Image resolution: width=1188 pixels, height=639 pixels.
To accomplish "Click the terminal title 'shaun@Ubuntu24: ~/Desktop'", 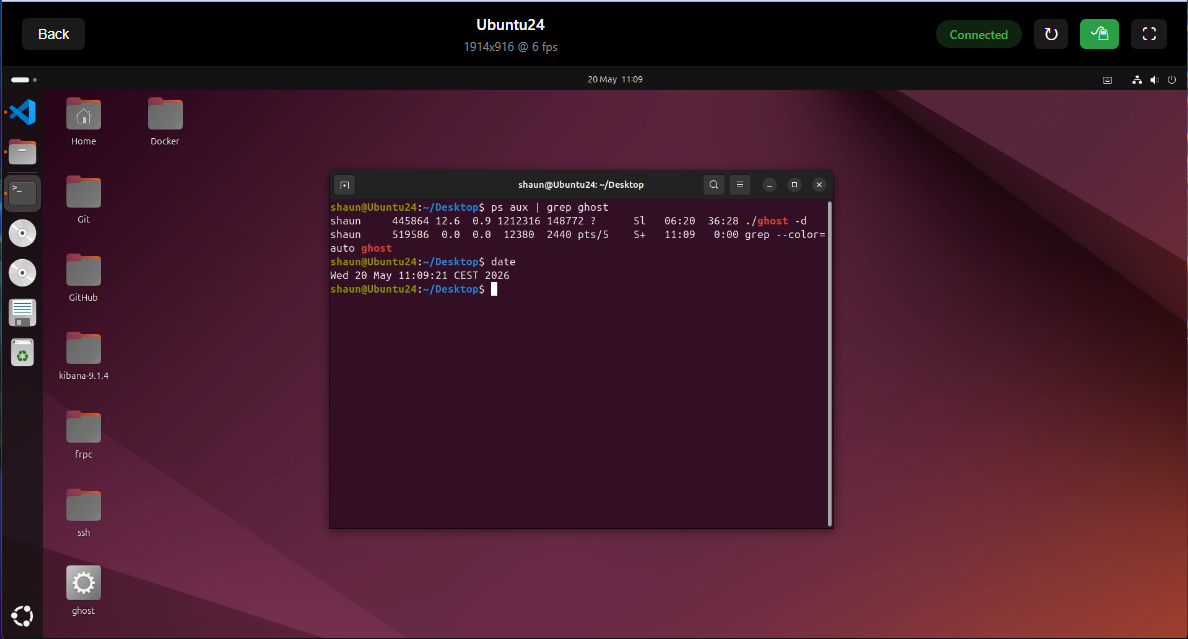I will (x=581, y=185).
